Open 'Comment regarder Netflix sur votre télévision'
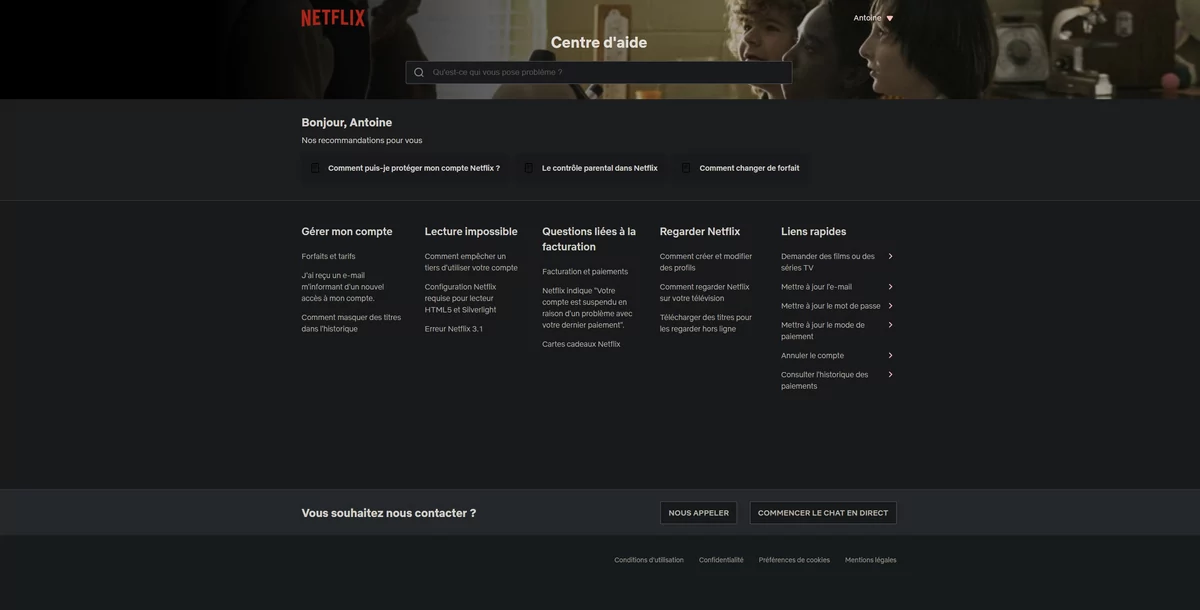Image resolution: width=1200 pixels, height=610 pixels. (x=704, y=292)
